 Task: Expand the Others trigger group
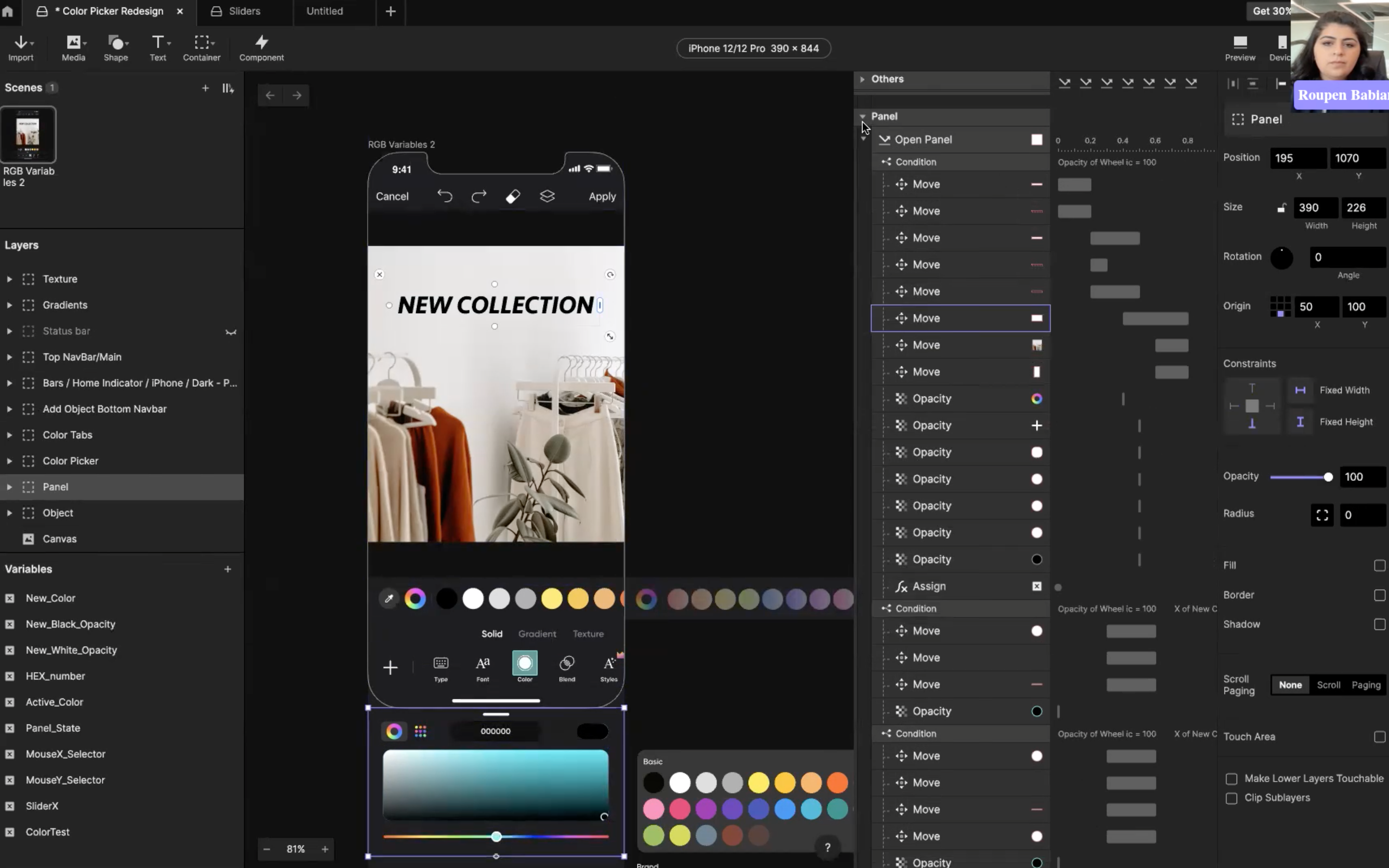click(862, 79)
